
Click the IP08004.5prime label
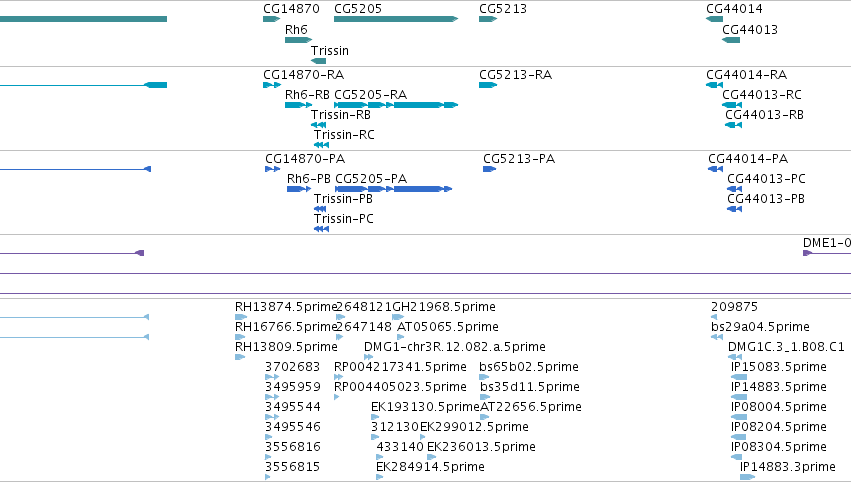779,408
